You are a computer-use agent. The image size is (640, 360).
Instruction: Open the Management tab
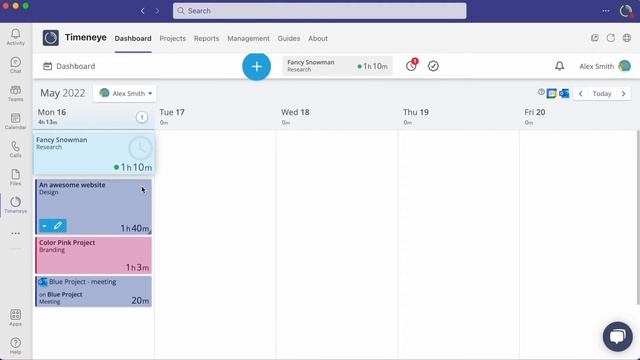click(x=248, y=38)
